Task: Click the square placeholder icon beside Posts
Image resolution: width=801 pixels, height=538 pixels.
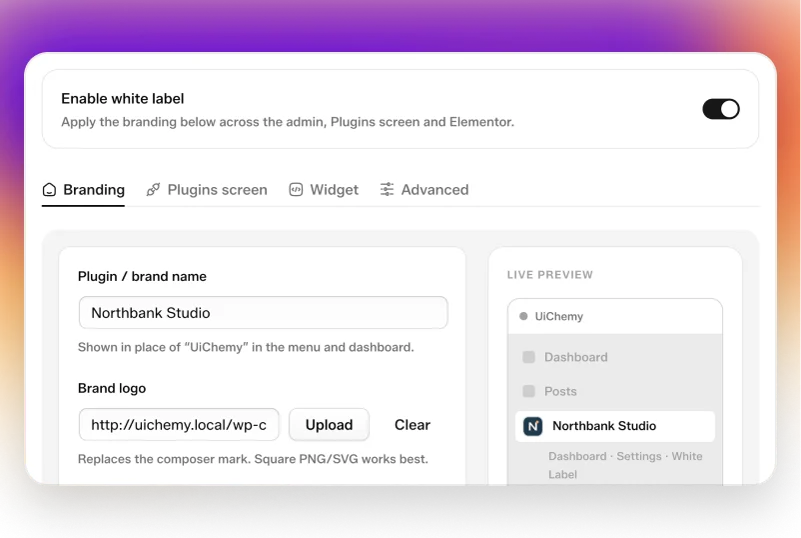Action: point(529,391)
